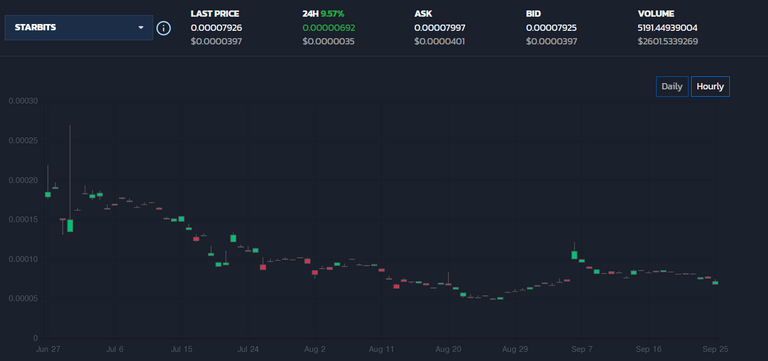Click the 0.00030 price axis label

23,101
